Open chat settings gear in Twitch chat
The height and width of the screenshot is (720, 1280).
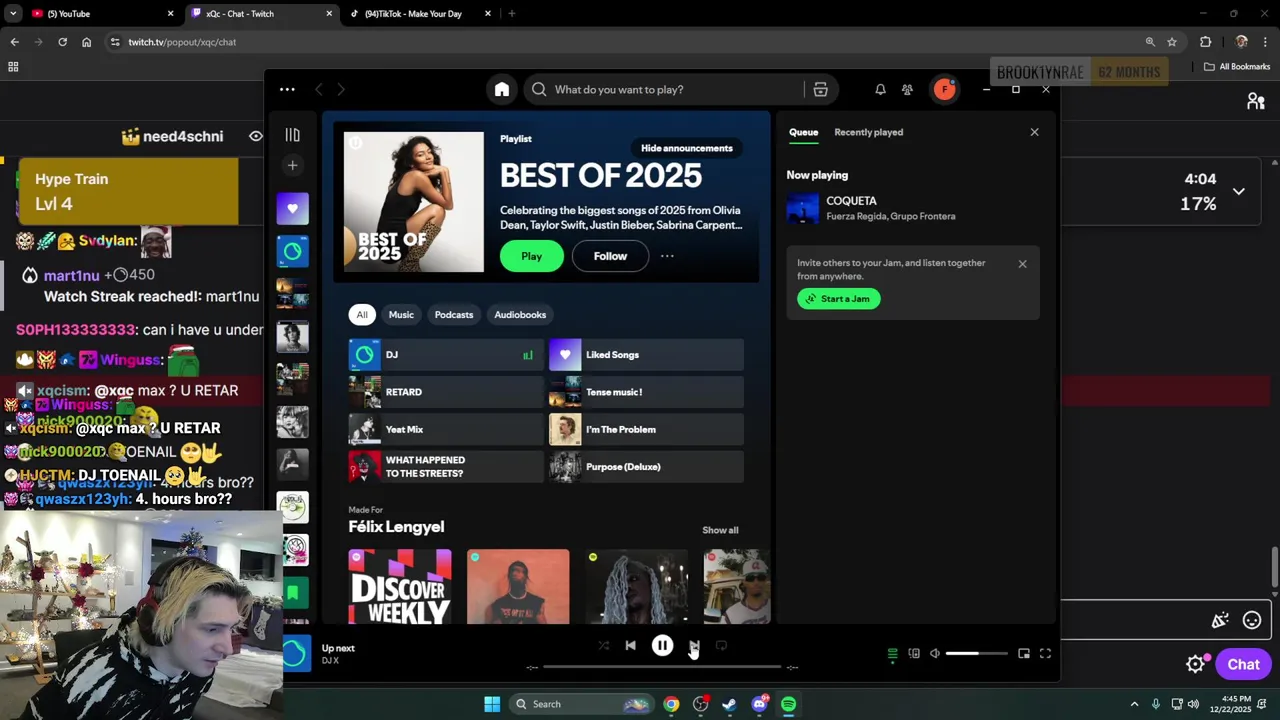click(x=1196, y=664)
